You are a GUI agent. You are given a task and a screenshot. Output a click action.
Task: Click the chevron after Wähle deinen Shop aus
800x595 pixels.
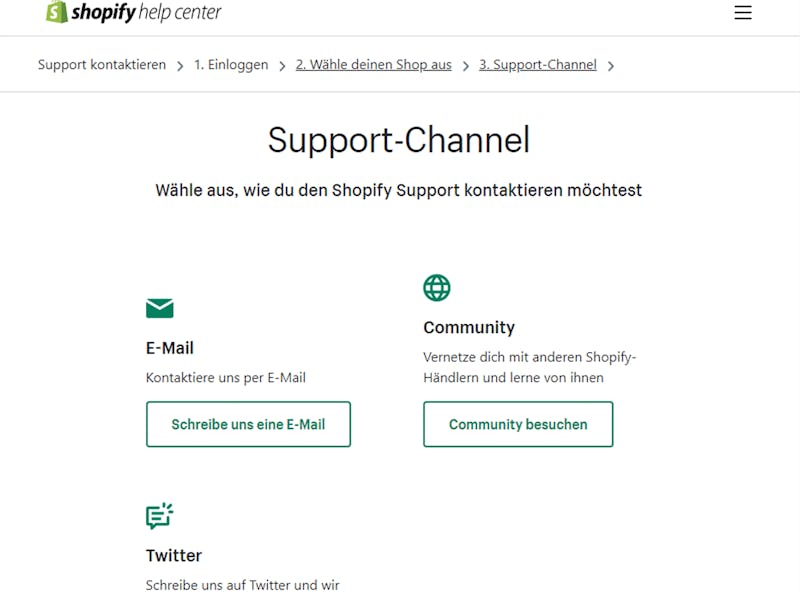pyautogui.click(x=465, y=66)
